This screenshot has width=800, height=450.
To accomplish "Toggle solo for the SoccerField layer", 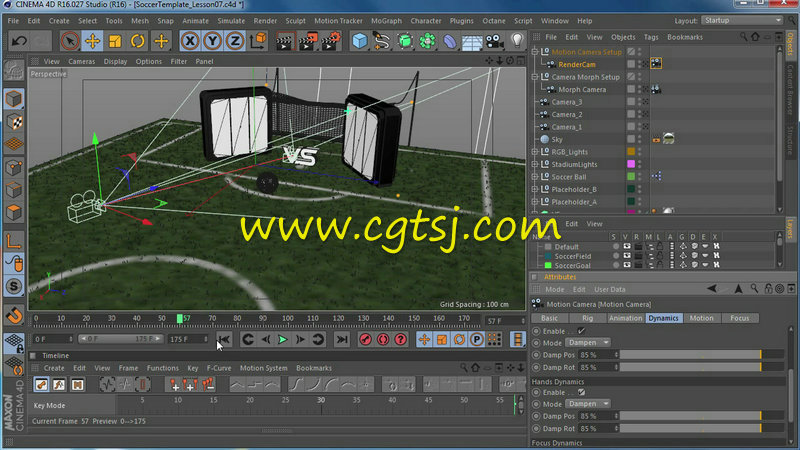I will point(616,256).
